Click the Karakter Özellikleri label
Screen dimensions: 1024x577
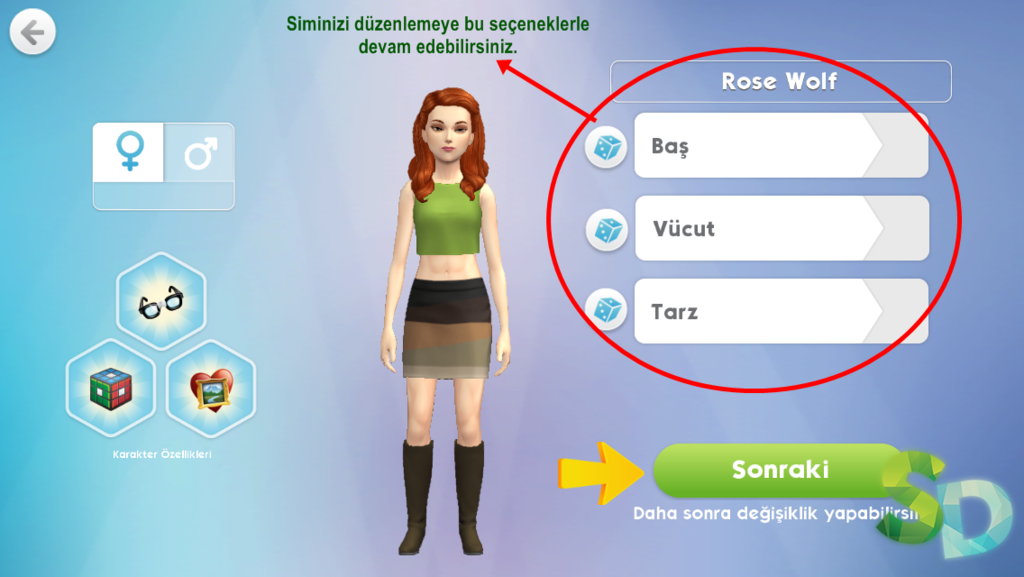pyautogui.click(x=162, y=454)
